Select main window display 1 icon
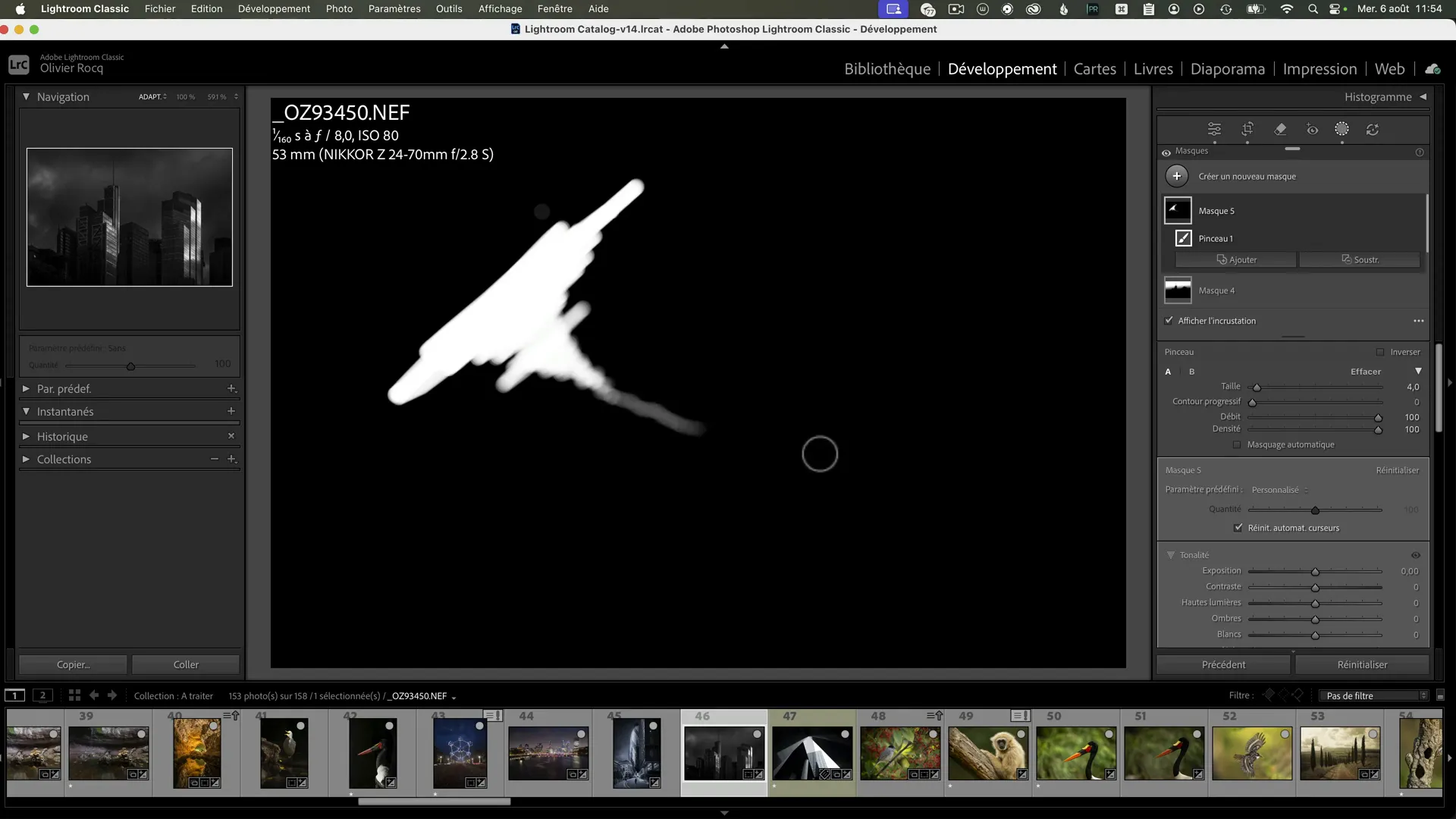Viewport: 1456px width, 819px height. [x=14, y=695]
